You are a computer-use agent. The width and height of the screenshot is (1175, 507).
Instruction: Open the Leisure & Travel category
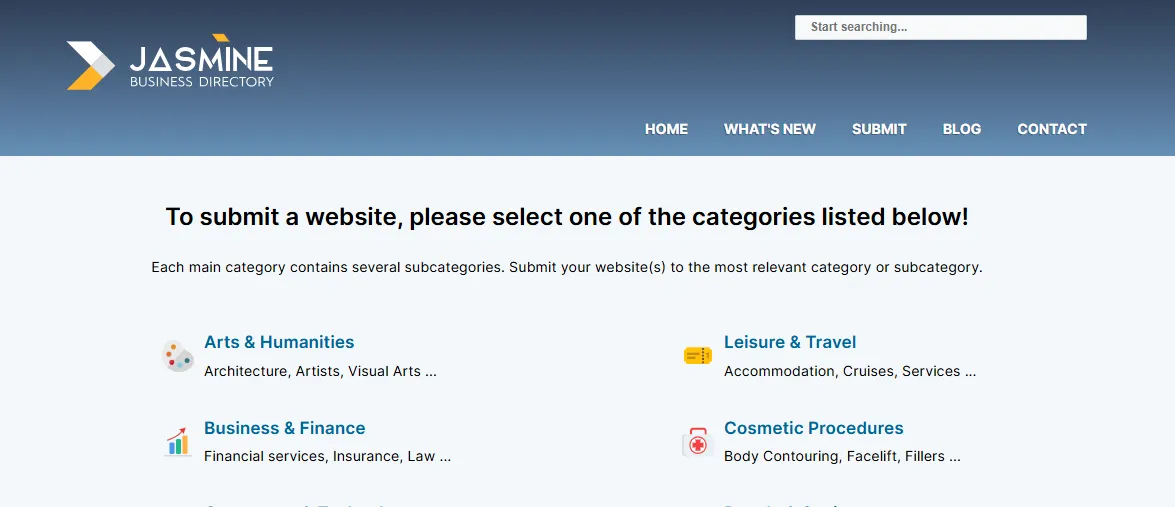(790, 342)
